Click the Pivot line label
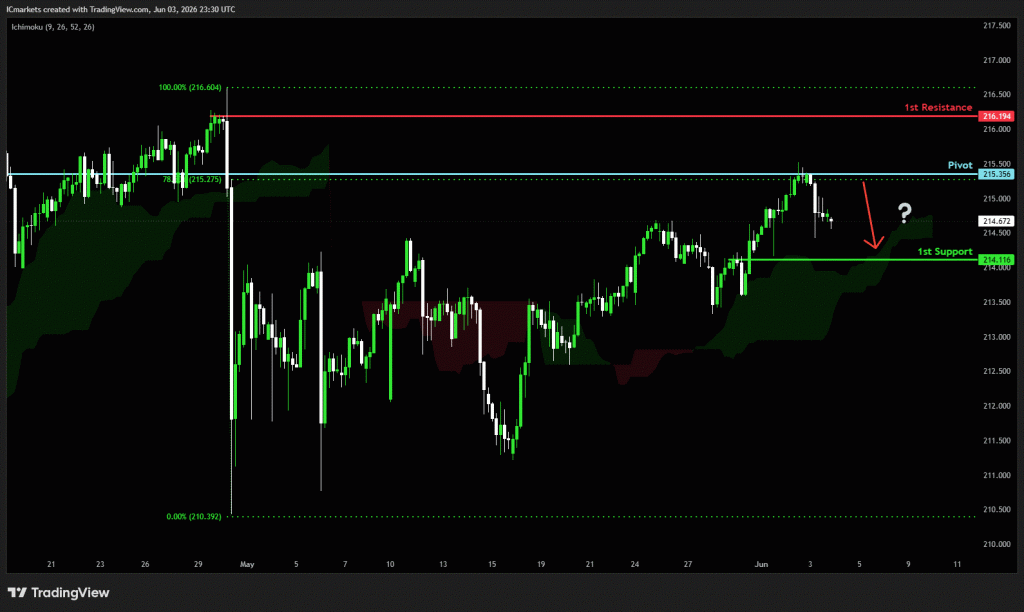This screenshot has width=1024, height=612. point(960,165)
